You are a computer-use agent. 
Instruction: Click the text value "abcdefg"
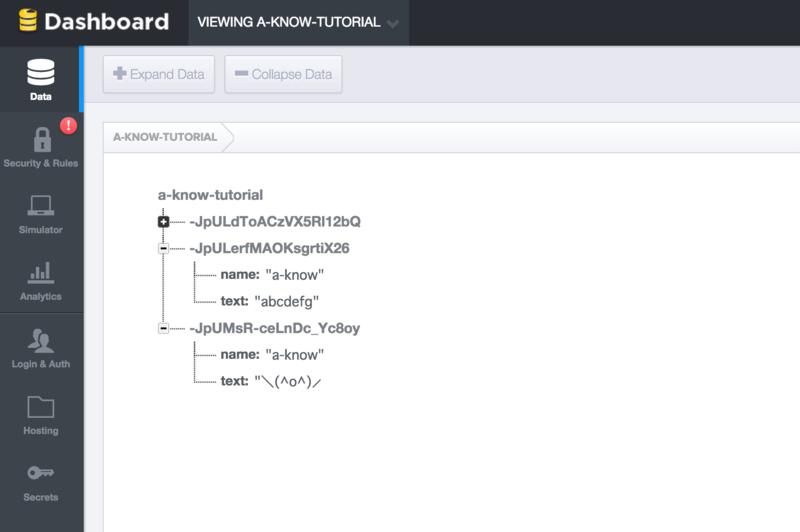tap(286, 301)
